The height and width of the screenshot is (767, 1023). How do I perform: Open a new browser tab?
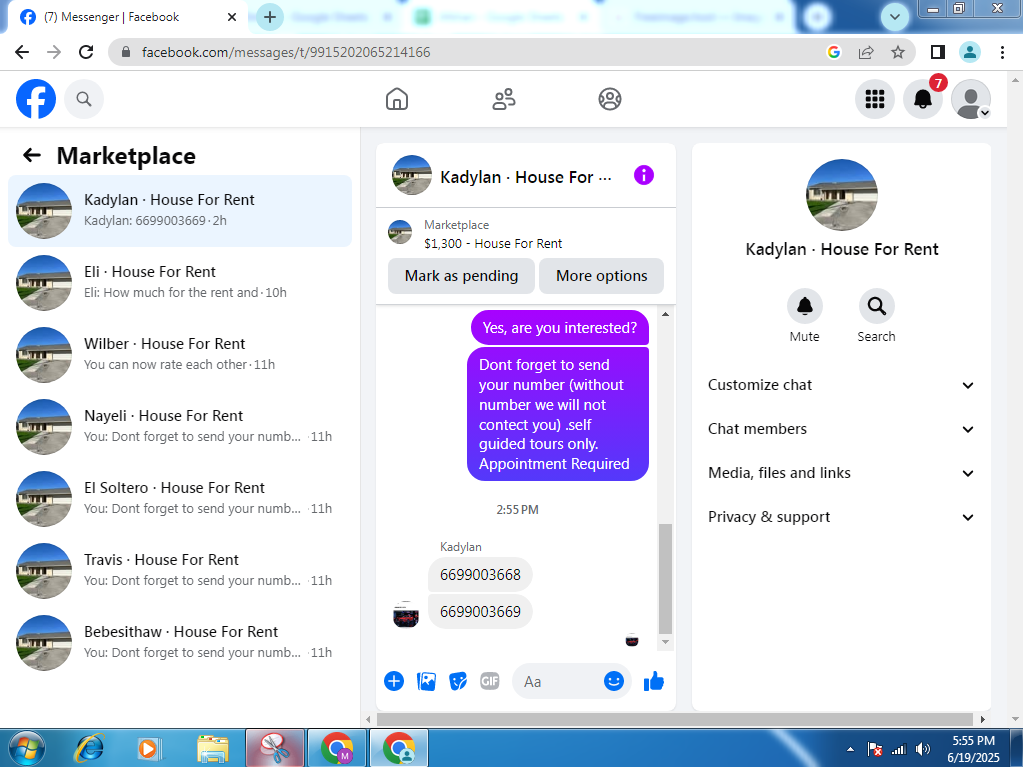click(x=269, y=17)
